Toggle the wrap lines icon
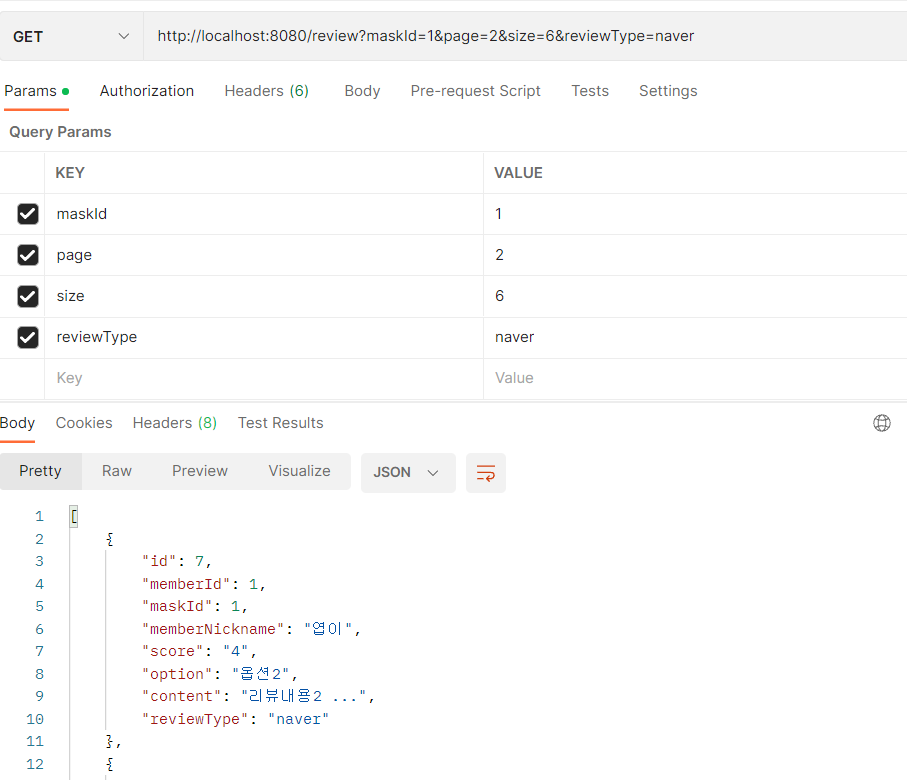 pyautogui.click(x=486, y=473)
